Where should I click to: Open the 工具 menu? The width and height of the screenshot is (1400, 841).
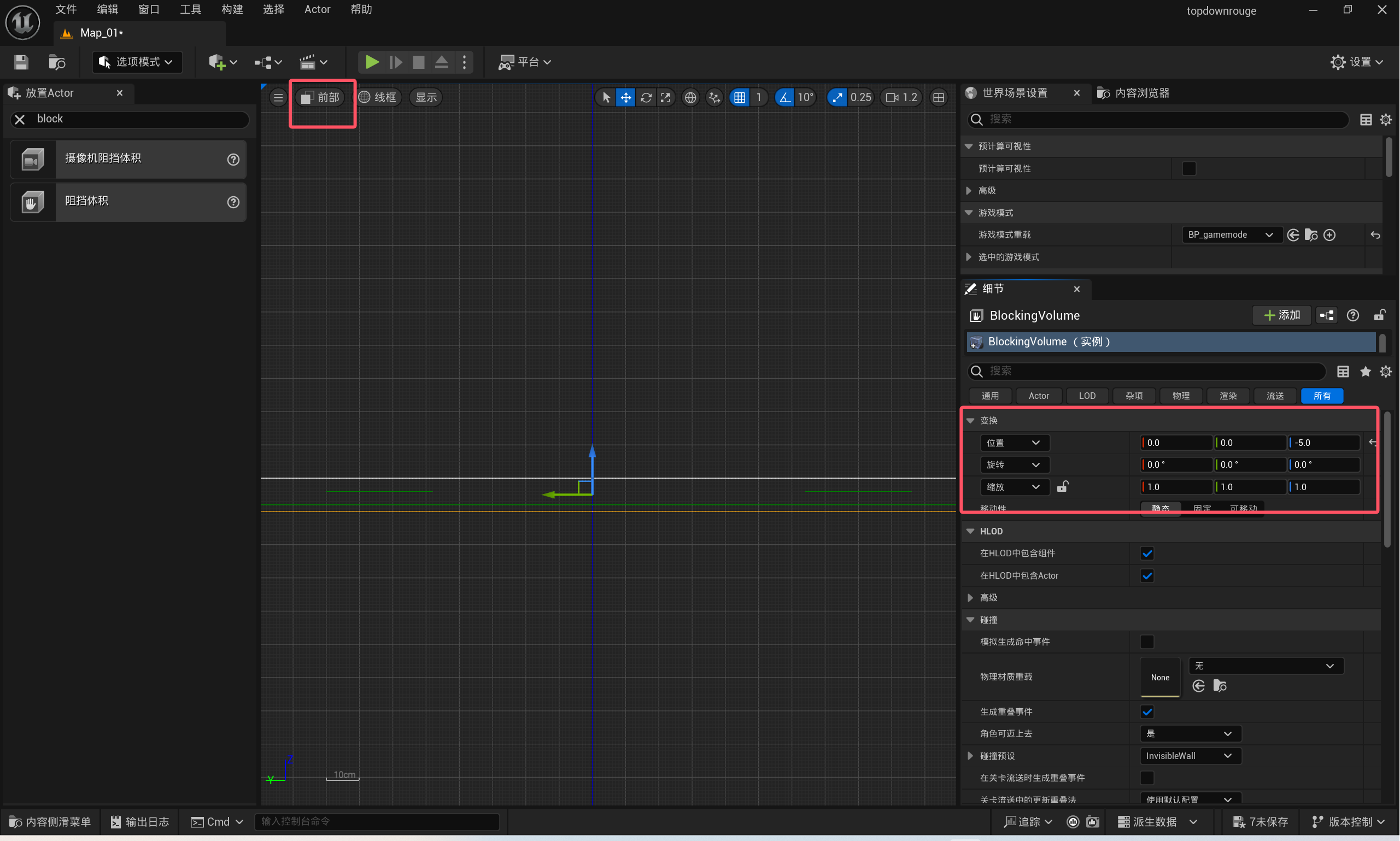[x=190, y=9]
